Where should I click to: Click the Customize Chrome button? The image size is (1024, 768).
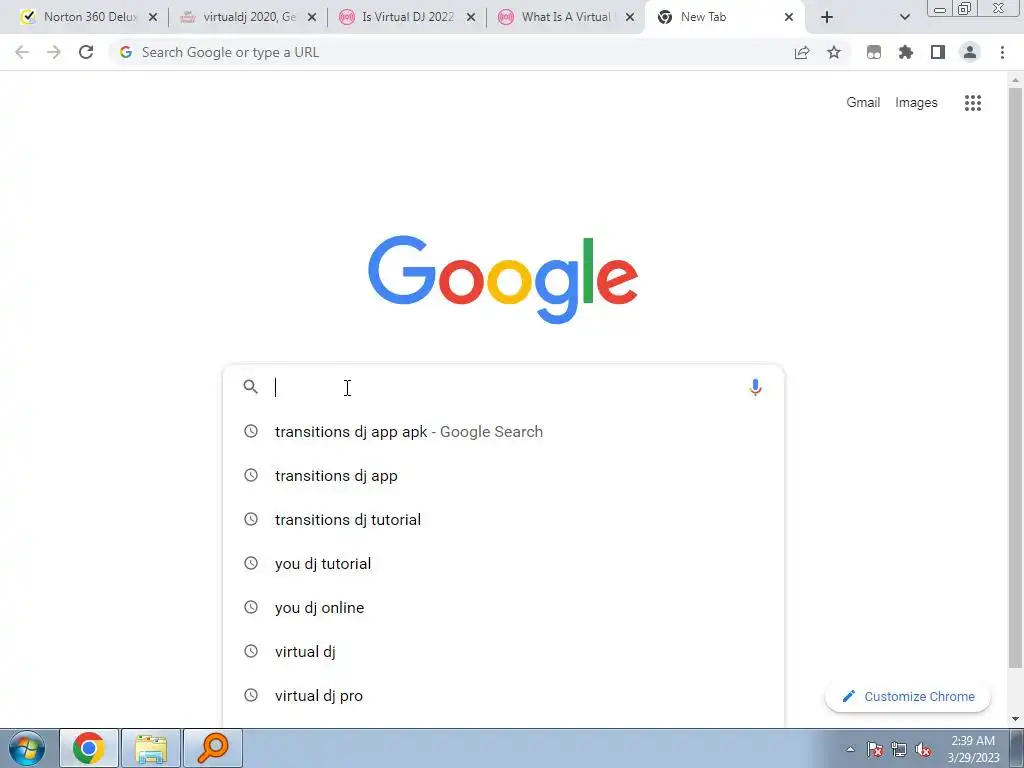[908, 696]
